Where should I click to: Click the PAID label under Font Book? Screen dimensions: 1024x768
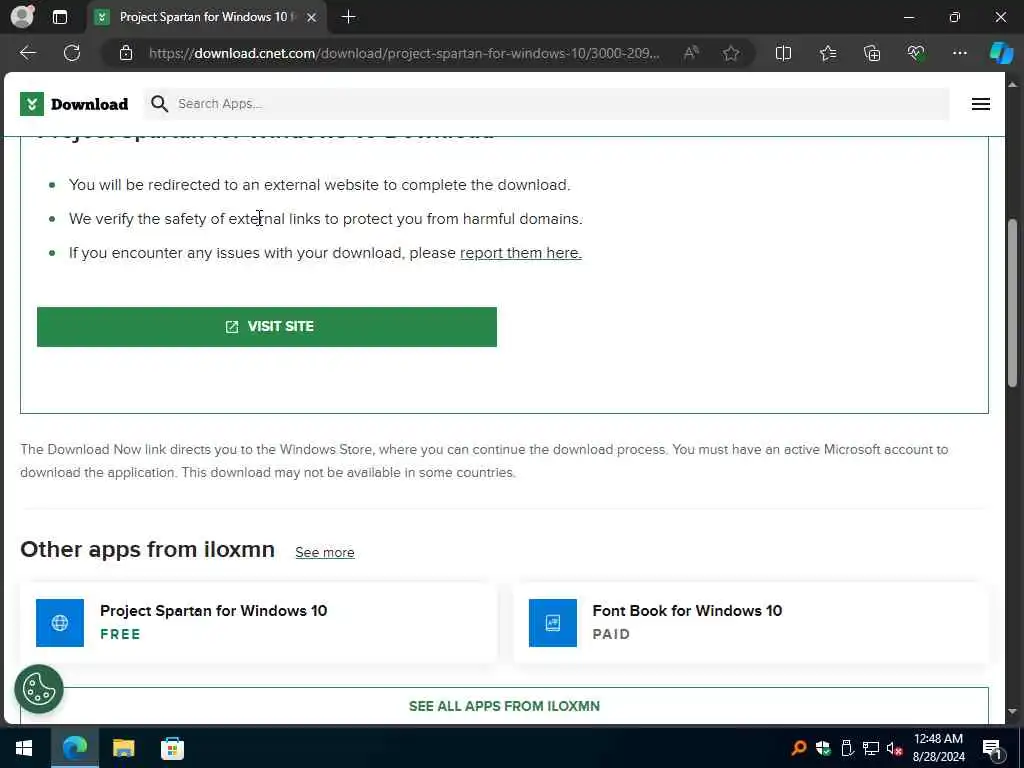coord(611,634)
